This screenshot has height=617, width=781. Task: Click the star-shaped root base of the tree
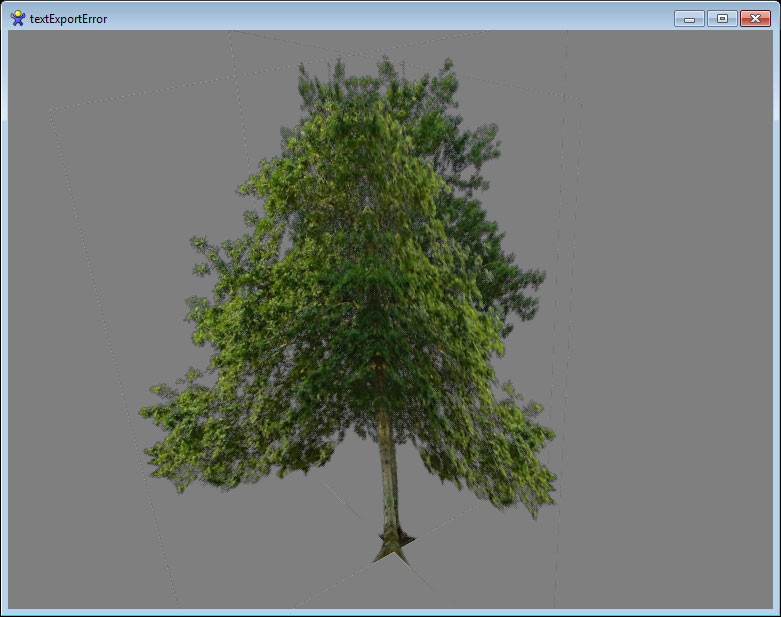point(393,545)
